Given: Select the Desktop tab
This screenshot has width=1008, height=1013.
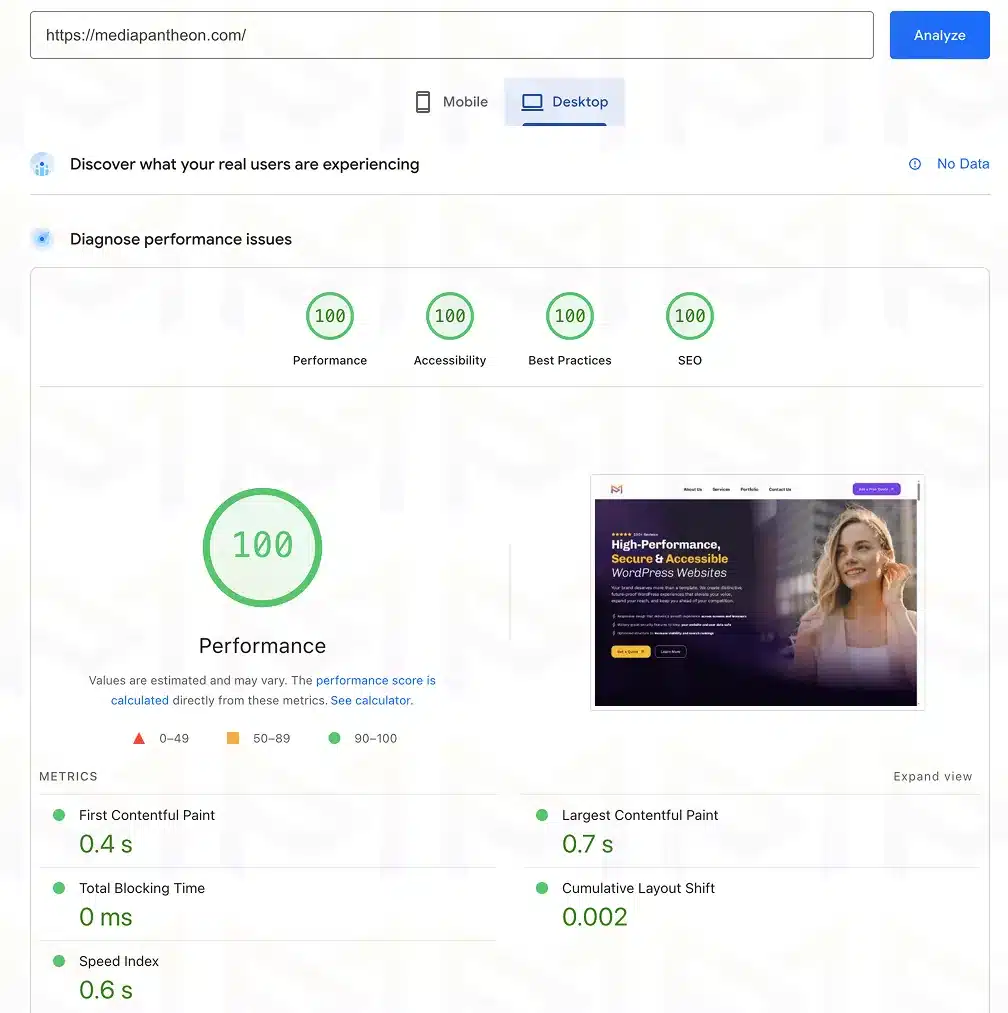Looking at the screenshot, I should click(564, 102).
